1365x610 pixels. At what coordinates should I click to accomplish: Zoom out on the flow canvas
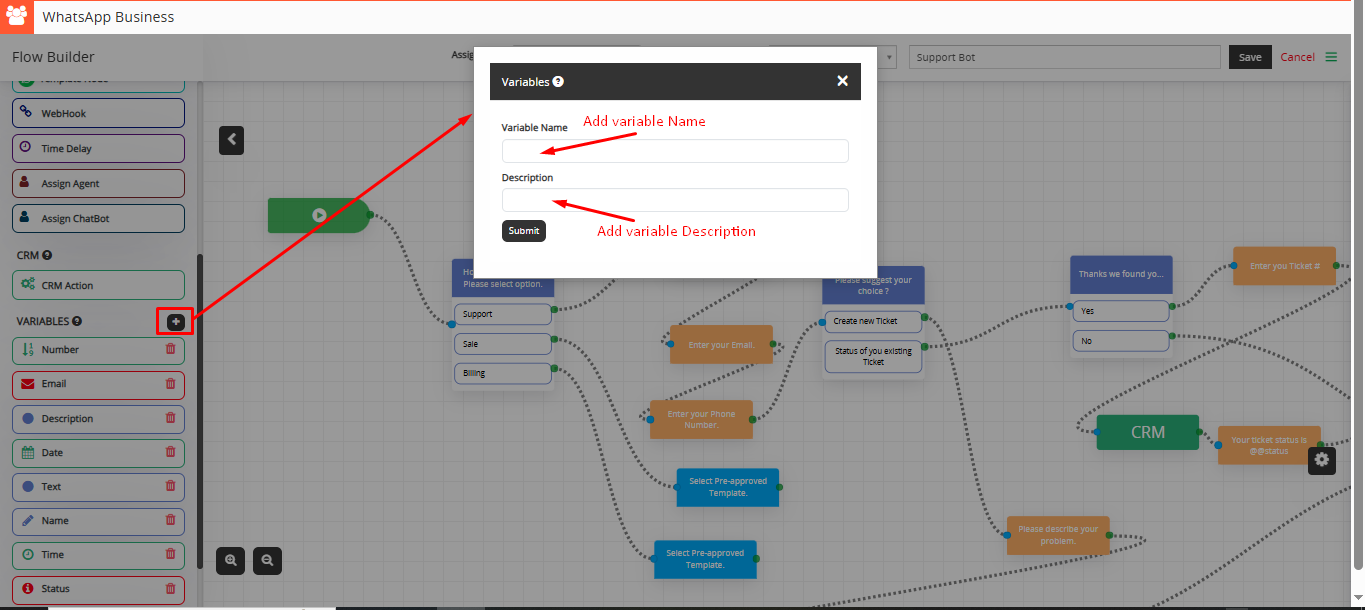click(267, 560)
